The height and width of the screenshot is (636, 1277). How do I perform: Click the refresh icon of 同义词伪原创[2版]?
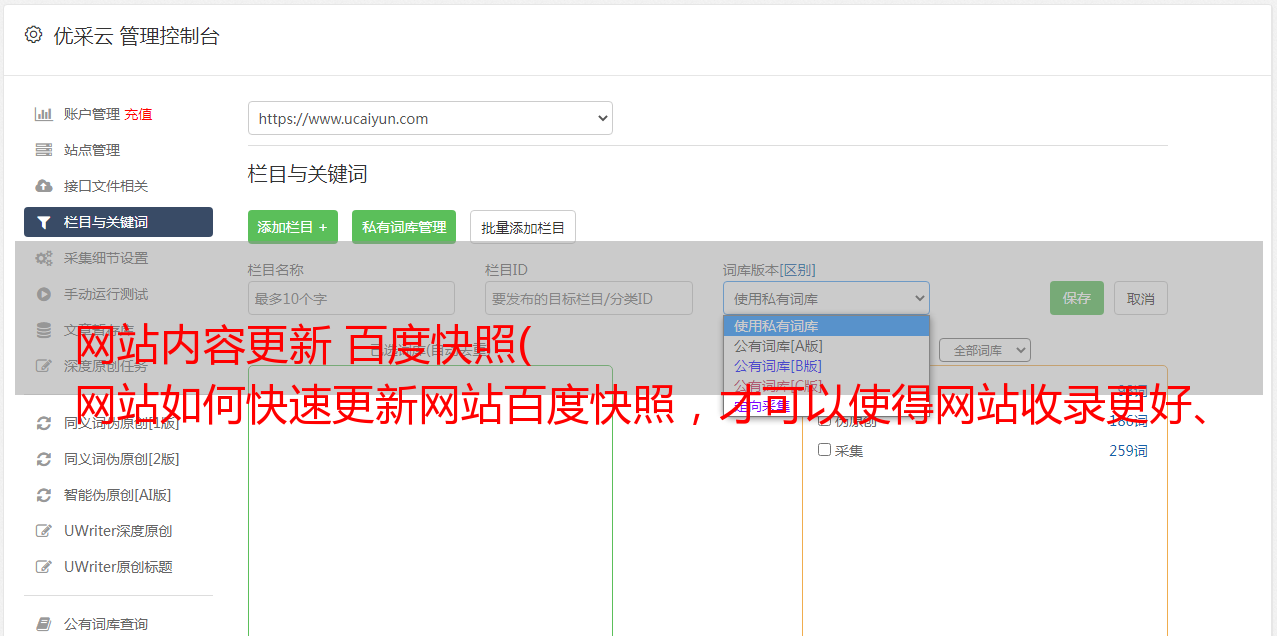(x=43, y=459)
